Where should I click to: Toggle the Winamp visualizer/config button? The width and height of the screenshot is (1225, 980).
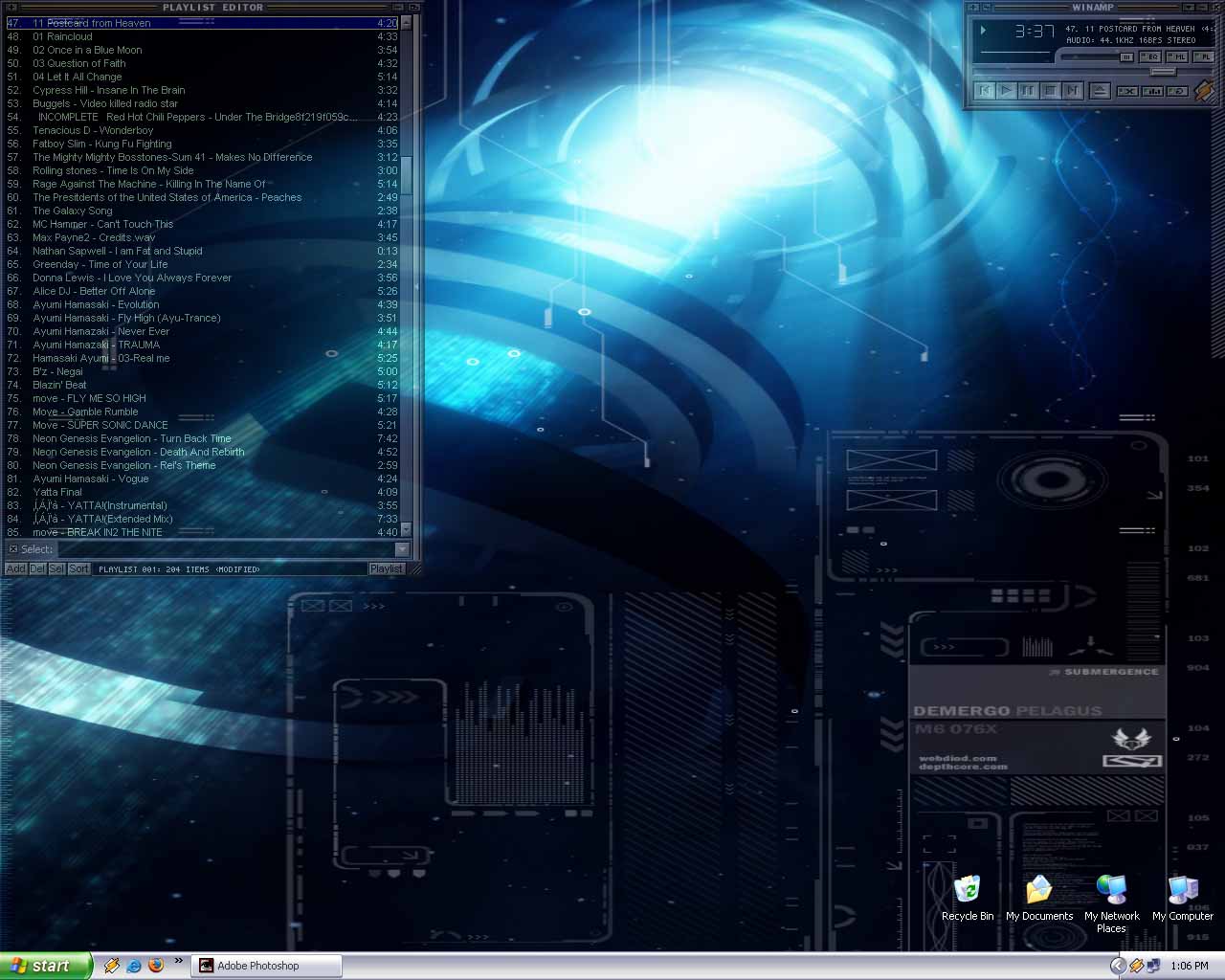coord(1152,91)
